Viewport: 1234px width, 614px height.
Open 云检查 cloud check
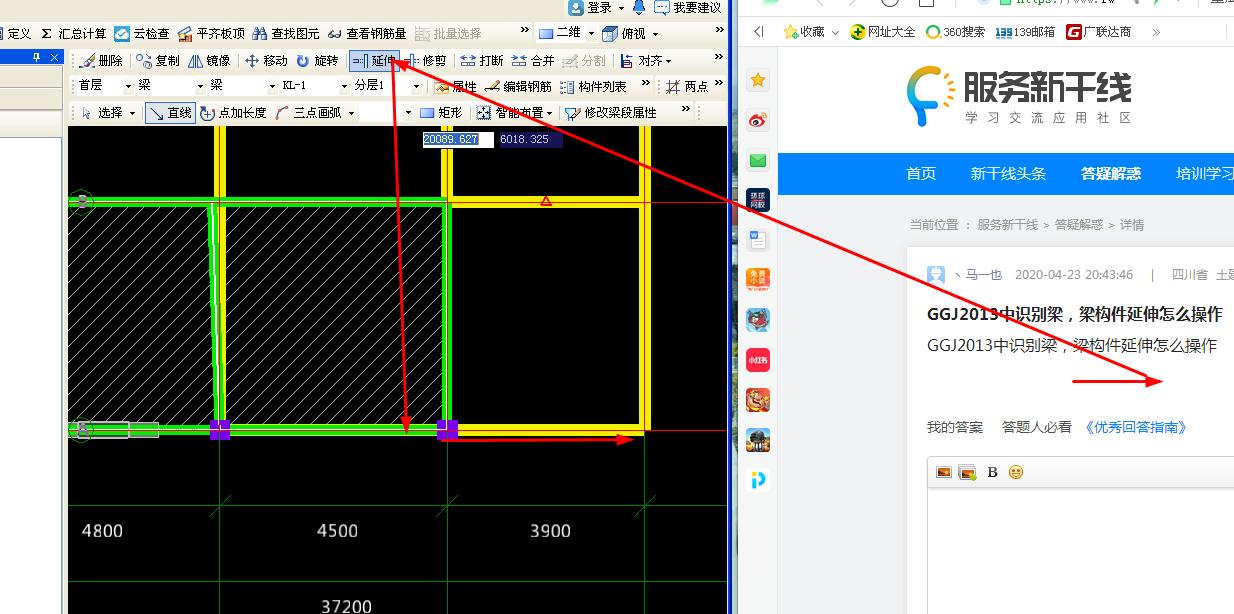coord(142,34)
